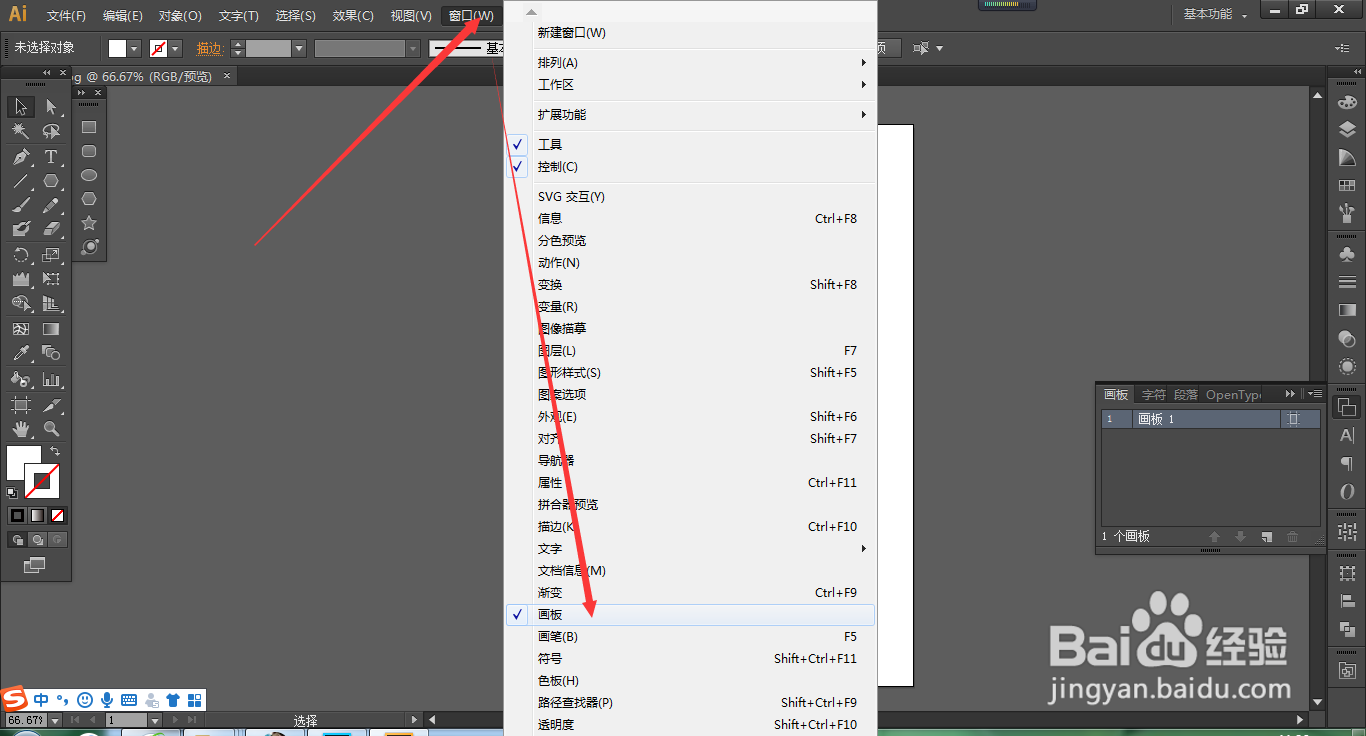Viewport: 1366px width, 736px height.
Task: Select the Eraser tool
Action: point(51,229)
